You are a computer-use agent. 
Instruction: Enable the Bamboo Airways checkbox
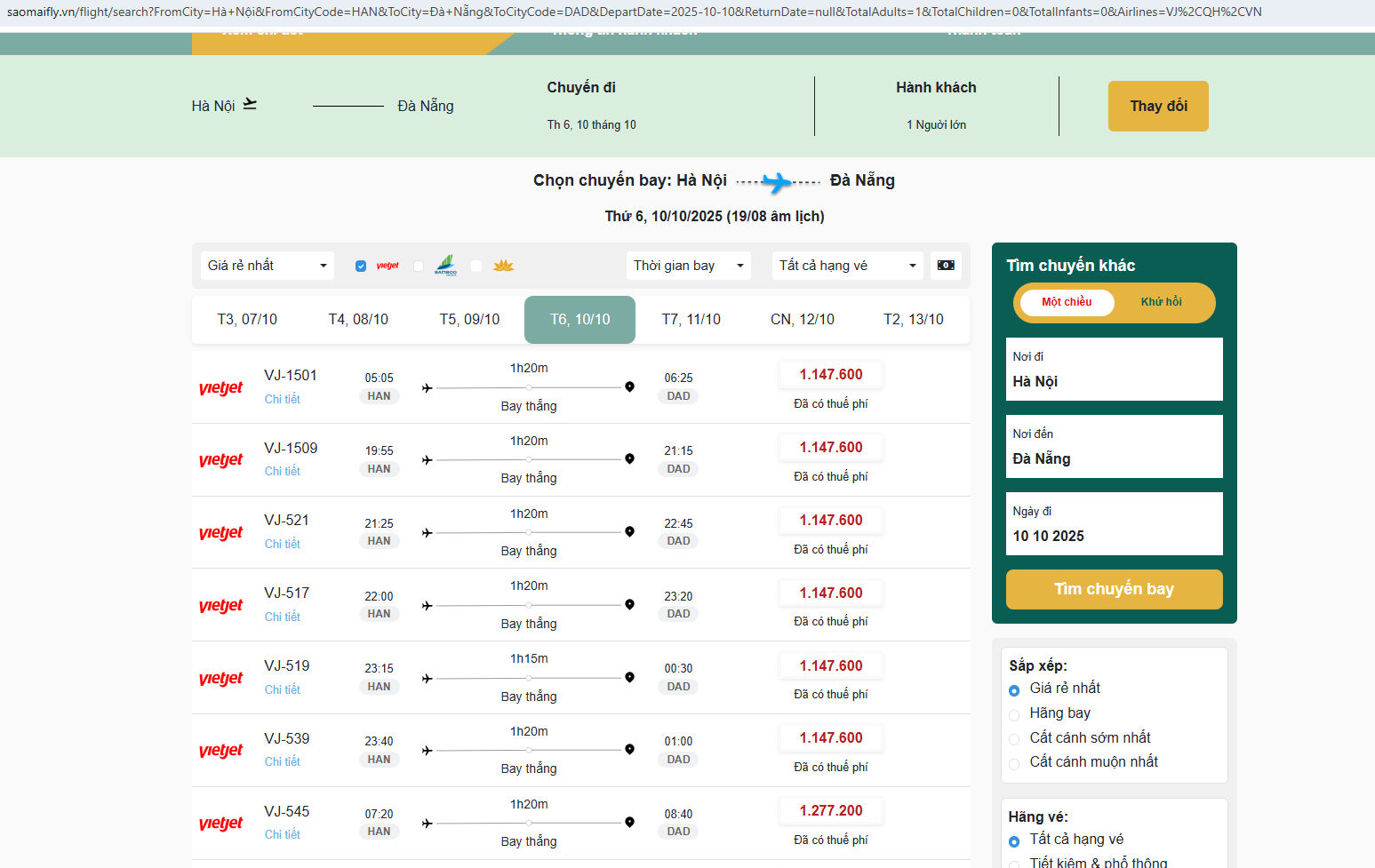[x=419, y=267]
